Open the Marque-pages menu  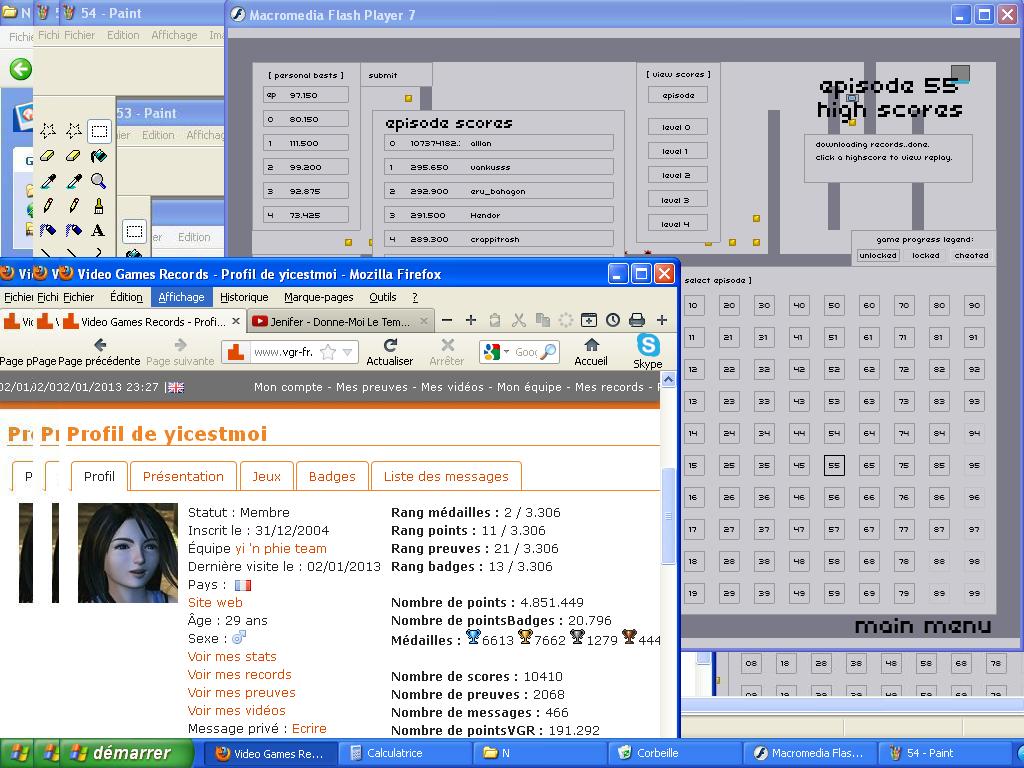[318, 297]
